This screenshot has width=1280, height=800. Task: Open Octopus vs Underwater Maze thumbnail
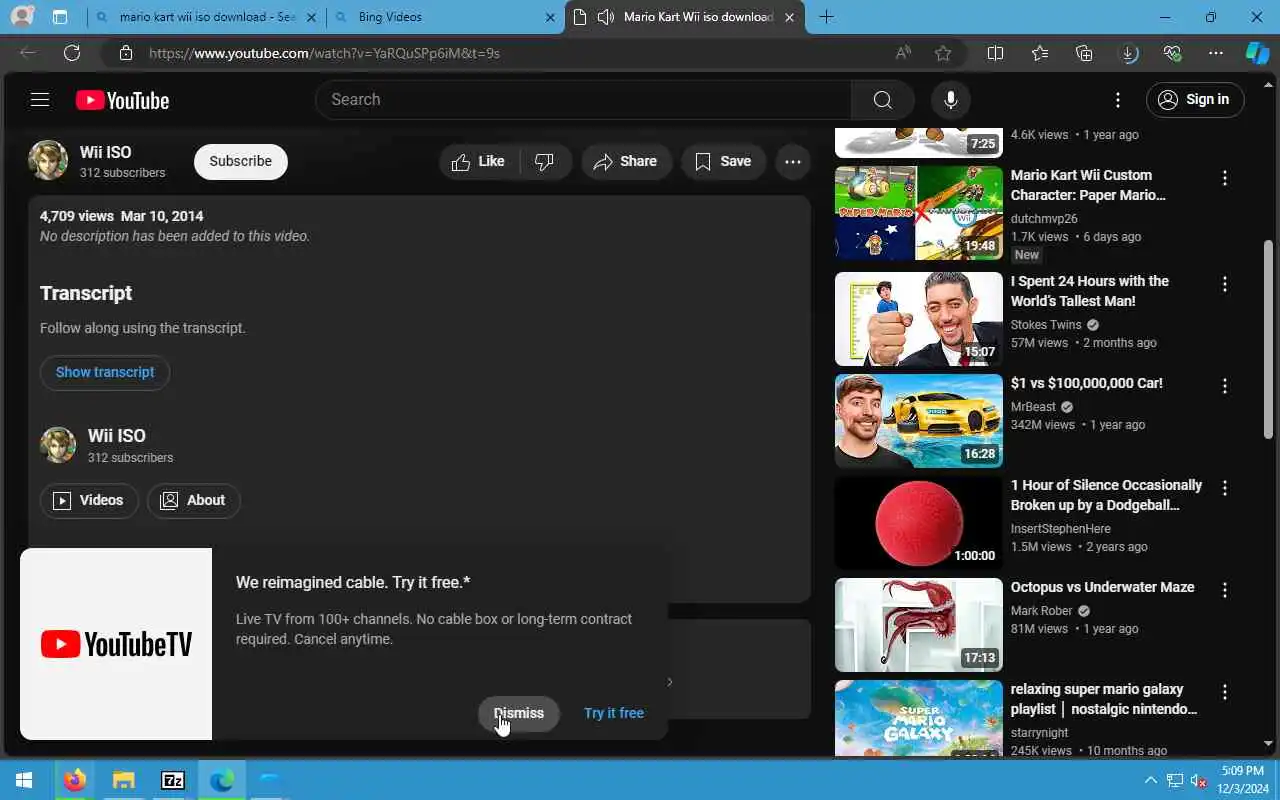[x=919, y=625]
